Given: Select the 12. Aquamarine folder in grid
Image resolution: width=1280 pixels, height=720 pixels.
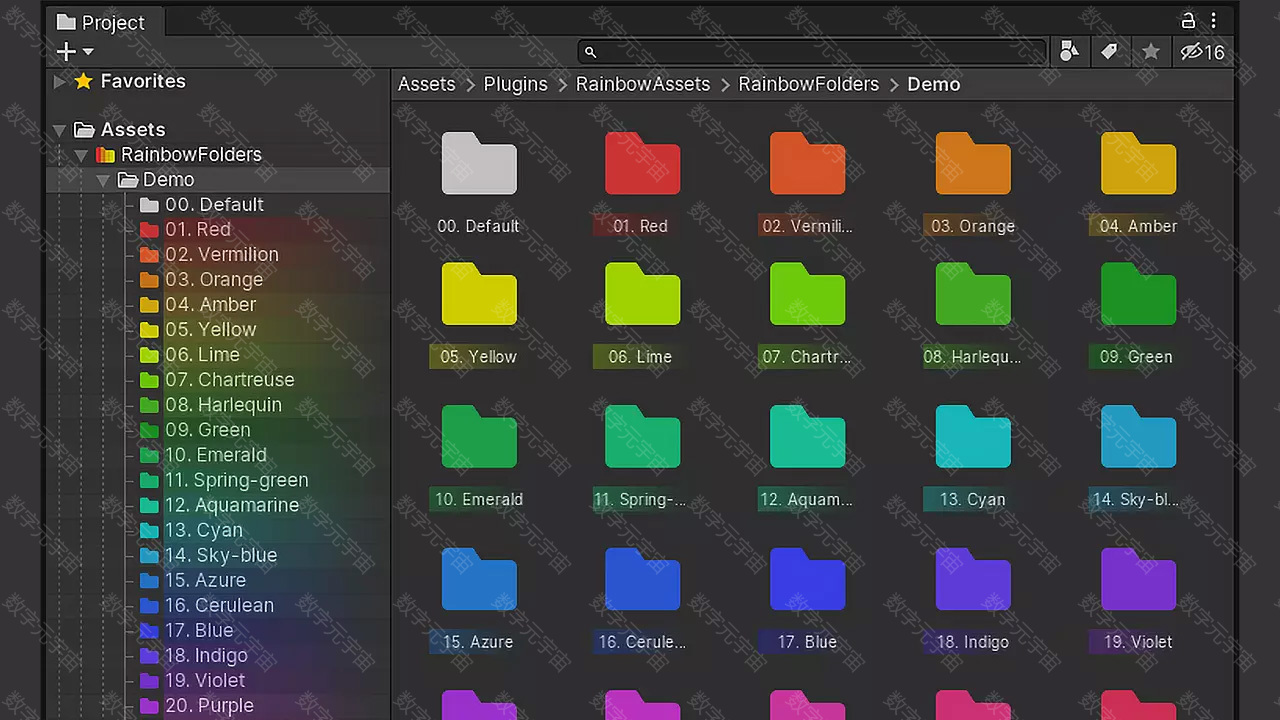Looking at the screenshot, I should 807,437.
